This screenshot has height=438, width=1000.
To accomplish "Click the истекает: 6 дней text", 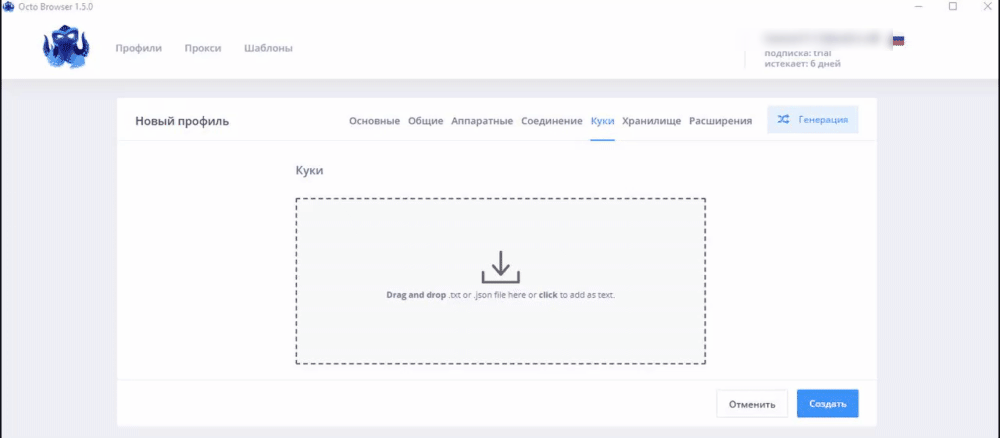I will click(x=802, y=64).
